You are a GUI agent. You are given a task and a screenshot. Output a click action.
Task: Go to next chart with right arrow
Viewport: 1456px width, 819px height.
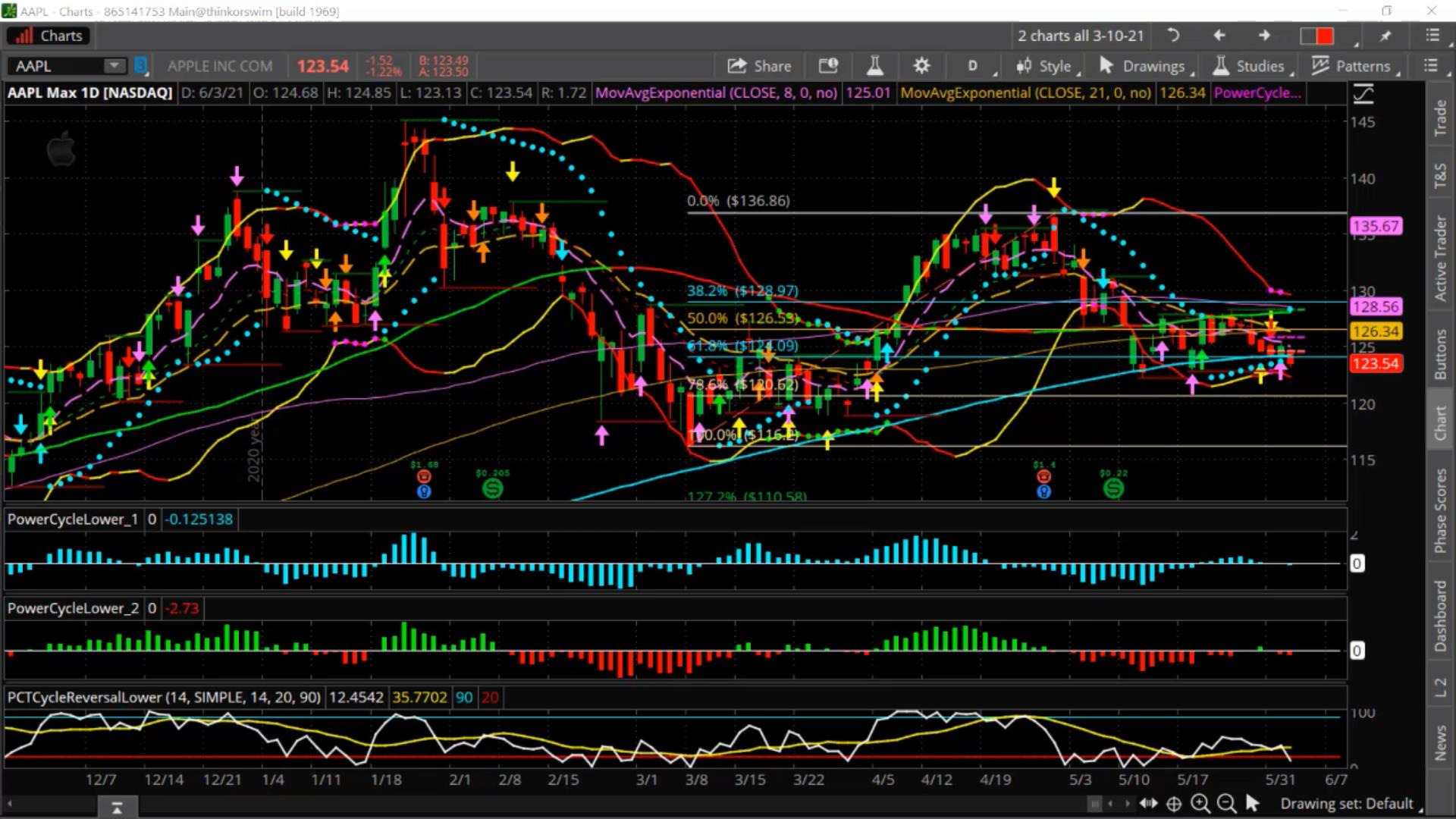click(x=1264, y=36)
